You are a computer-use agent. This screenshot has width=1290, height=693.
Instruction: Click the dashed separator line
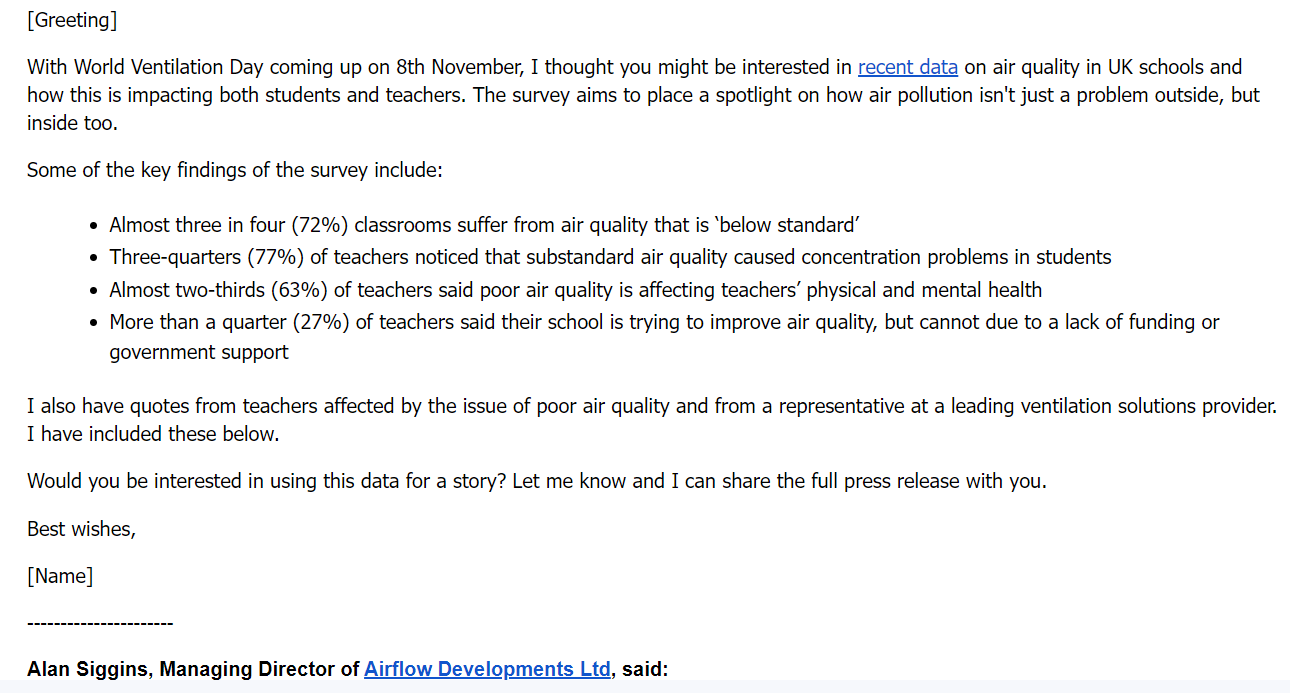(100, 623)
